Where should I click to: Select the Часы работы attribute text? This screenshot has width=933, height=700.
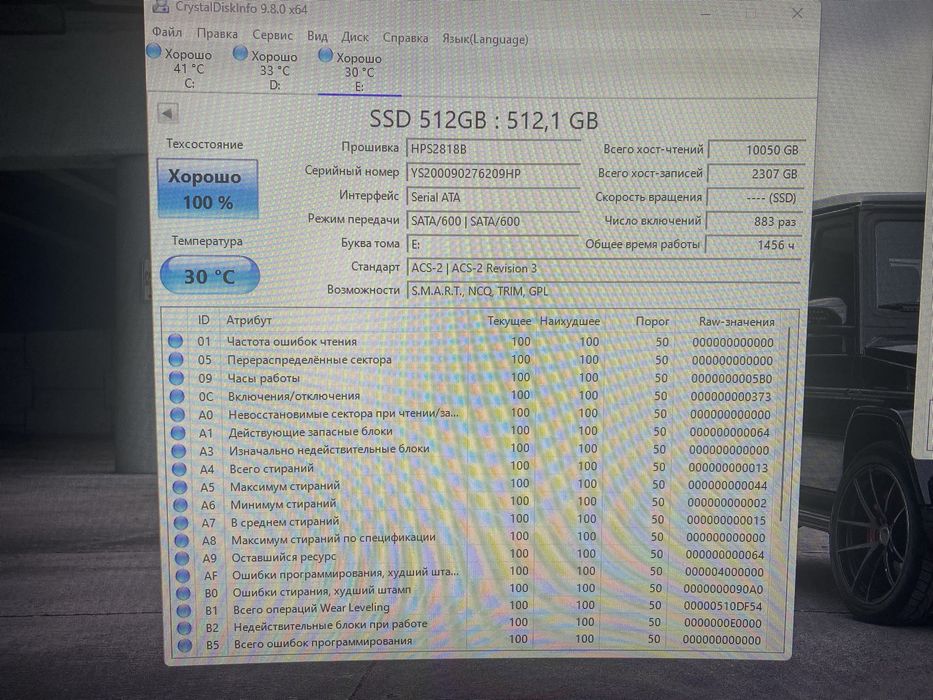[x=264, y=378]
